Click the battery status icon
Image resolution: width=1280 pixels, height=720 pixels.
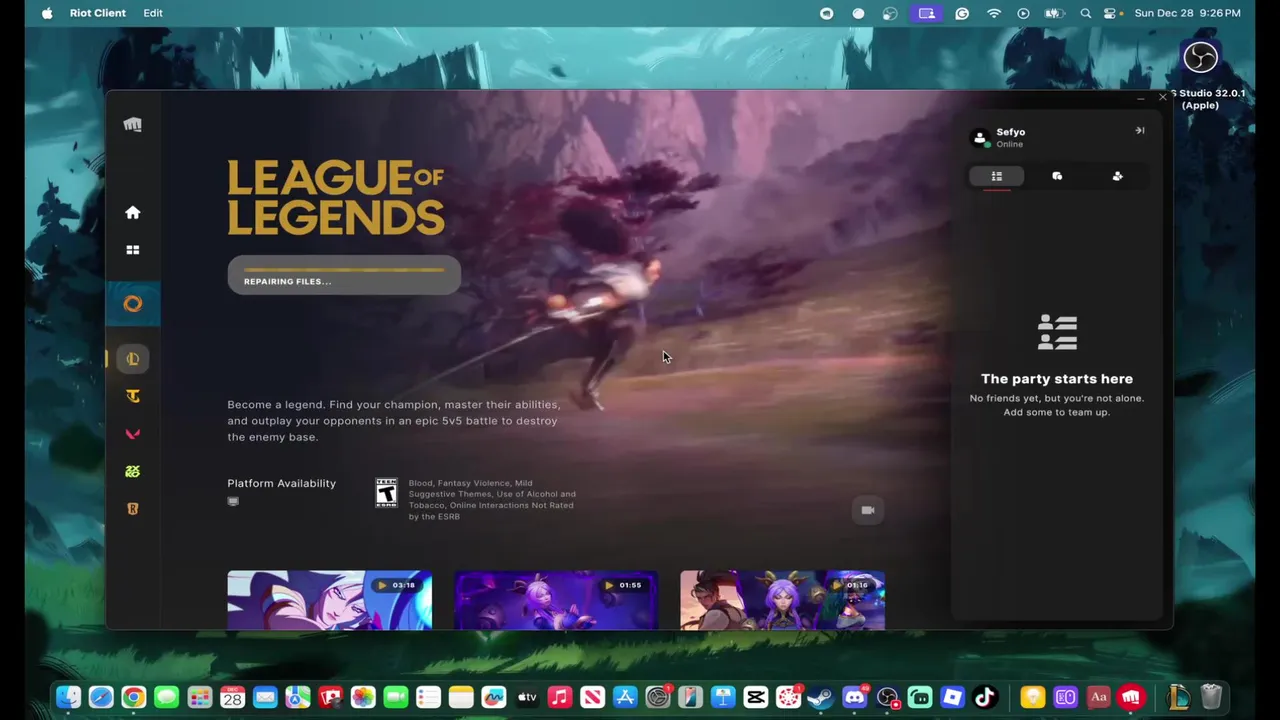pyautogui.click(x=1053, y=13)
